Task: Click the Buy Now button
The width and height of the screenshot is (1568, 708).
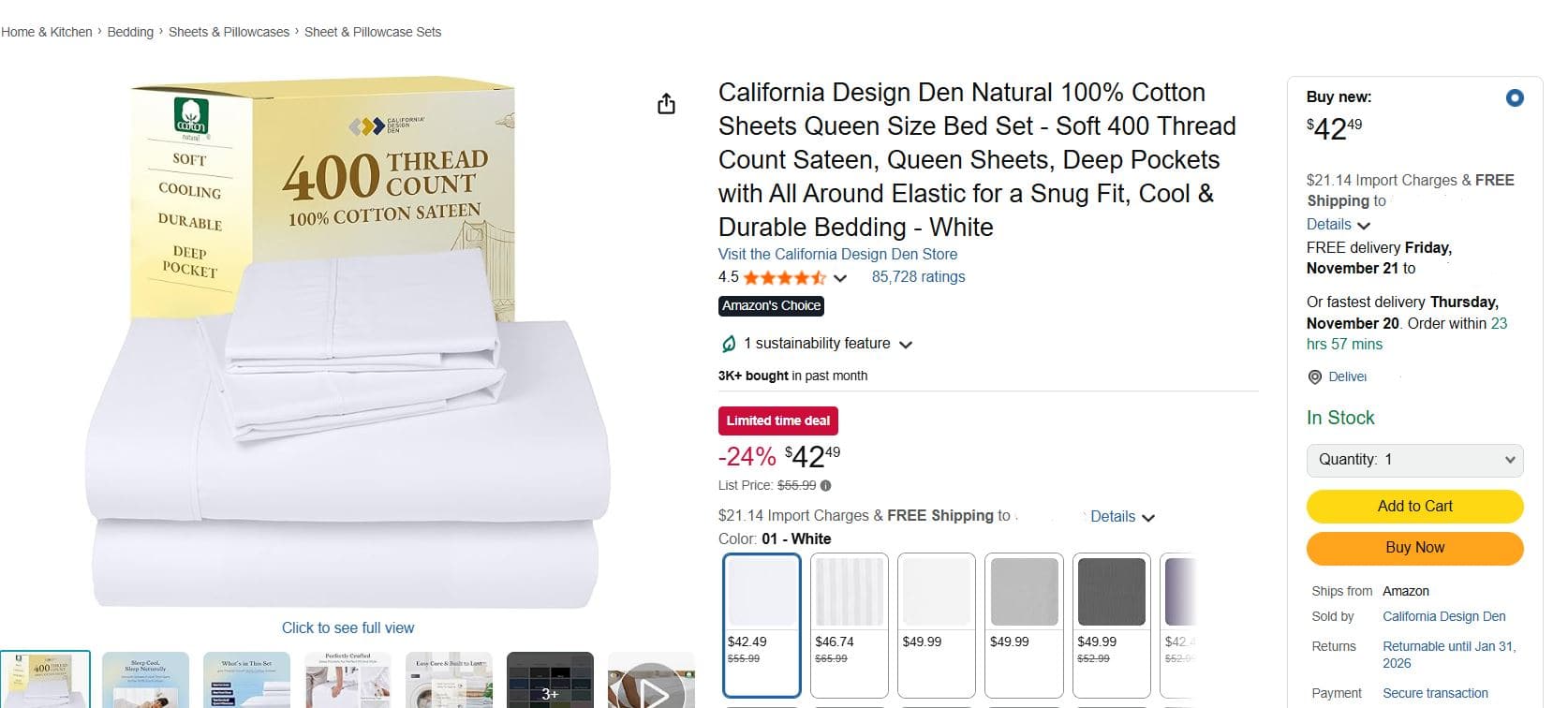Action: coord(1414,548)
